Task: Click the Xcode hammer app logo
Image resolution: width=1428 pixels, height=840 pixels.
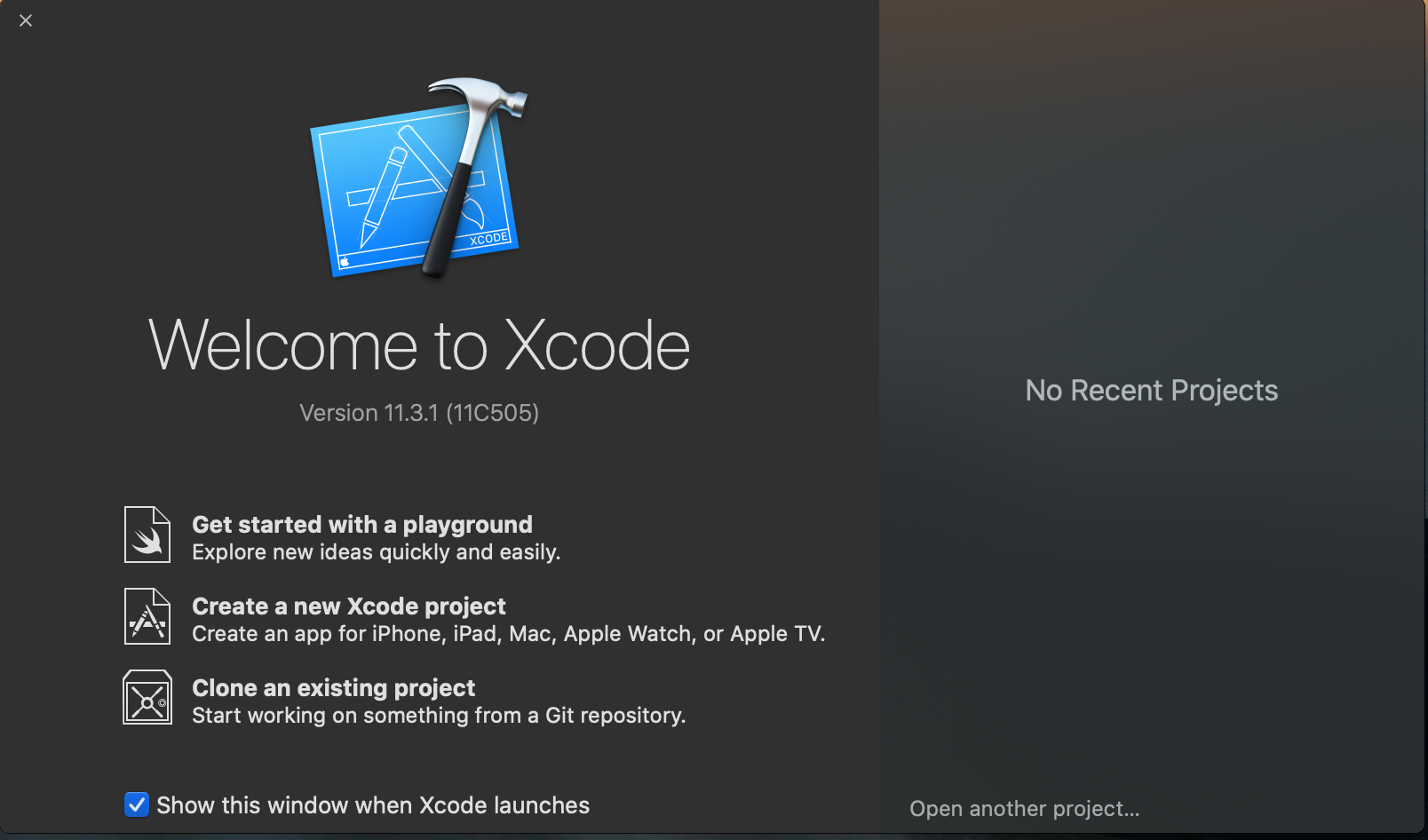Action: tap(417, 178)
